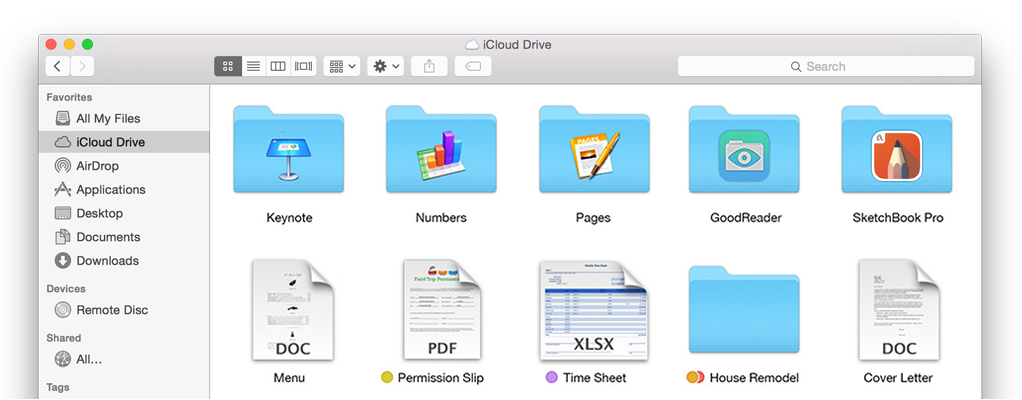Select the Permission Slip PDF icon
Image resolution: width=1022 pixels, height=400 pixels.
pos(442,309)
